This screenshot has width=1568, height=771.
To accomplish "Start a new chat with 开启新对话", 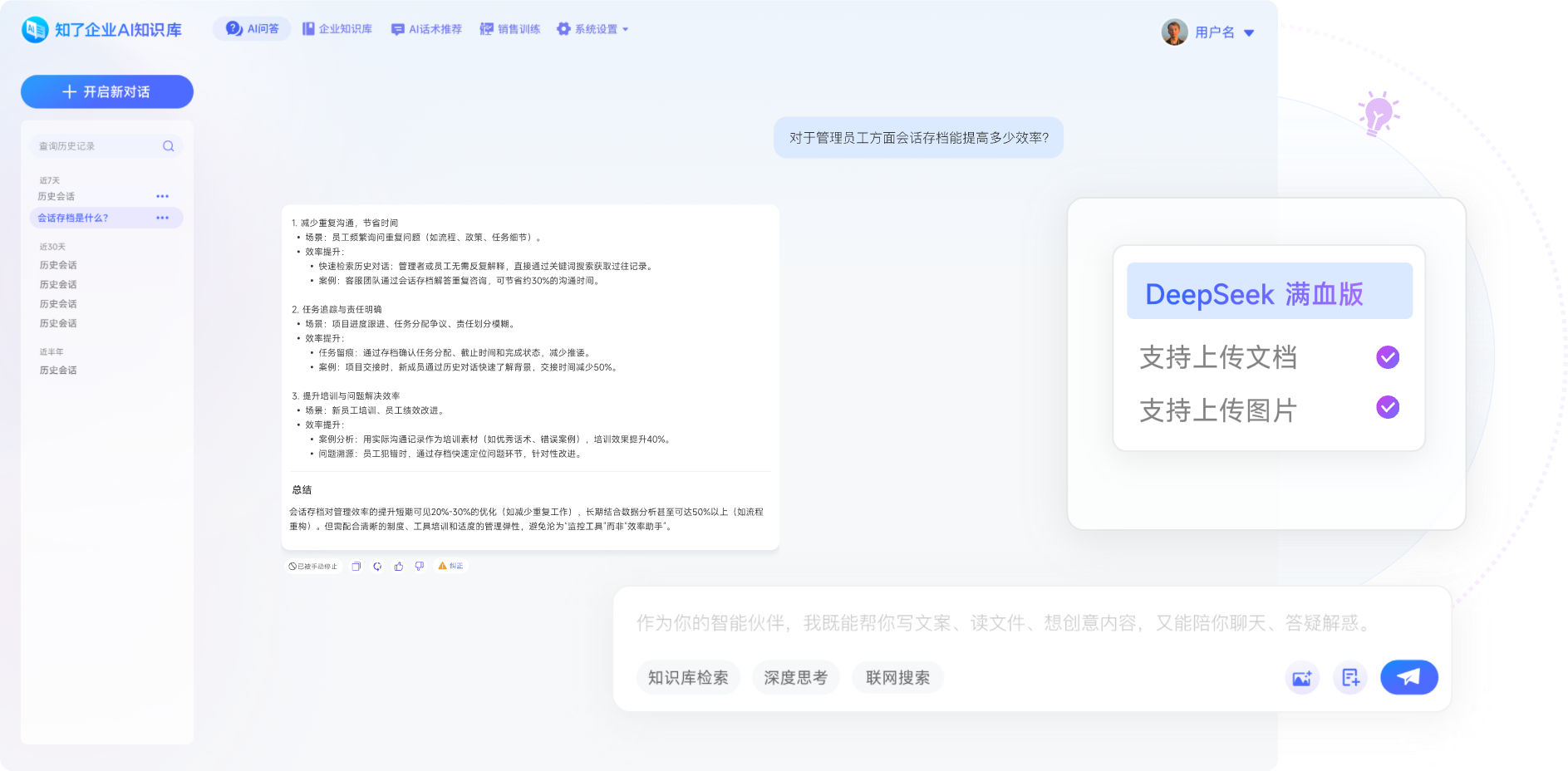I will tap(107, 92).
